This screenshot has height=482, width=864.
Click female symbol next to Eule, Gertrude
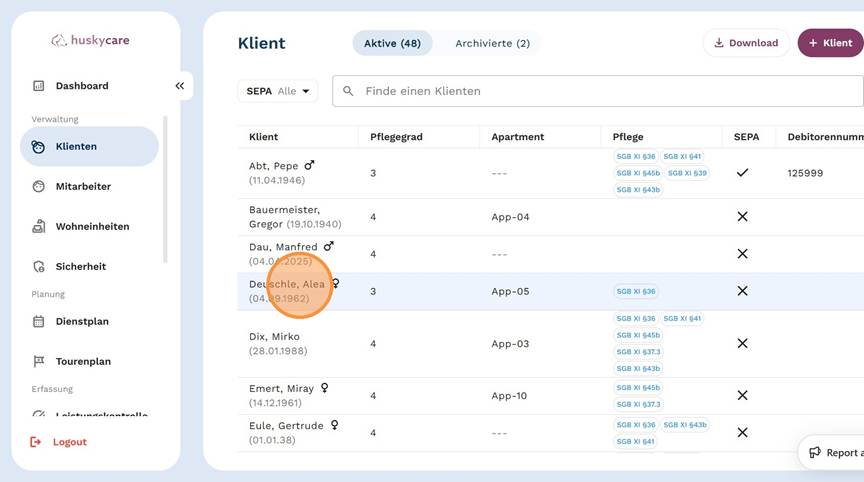click(x=334, y=425)
